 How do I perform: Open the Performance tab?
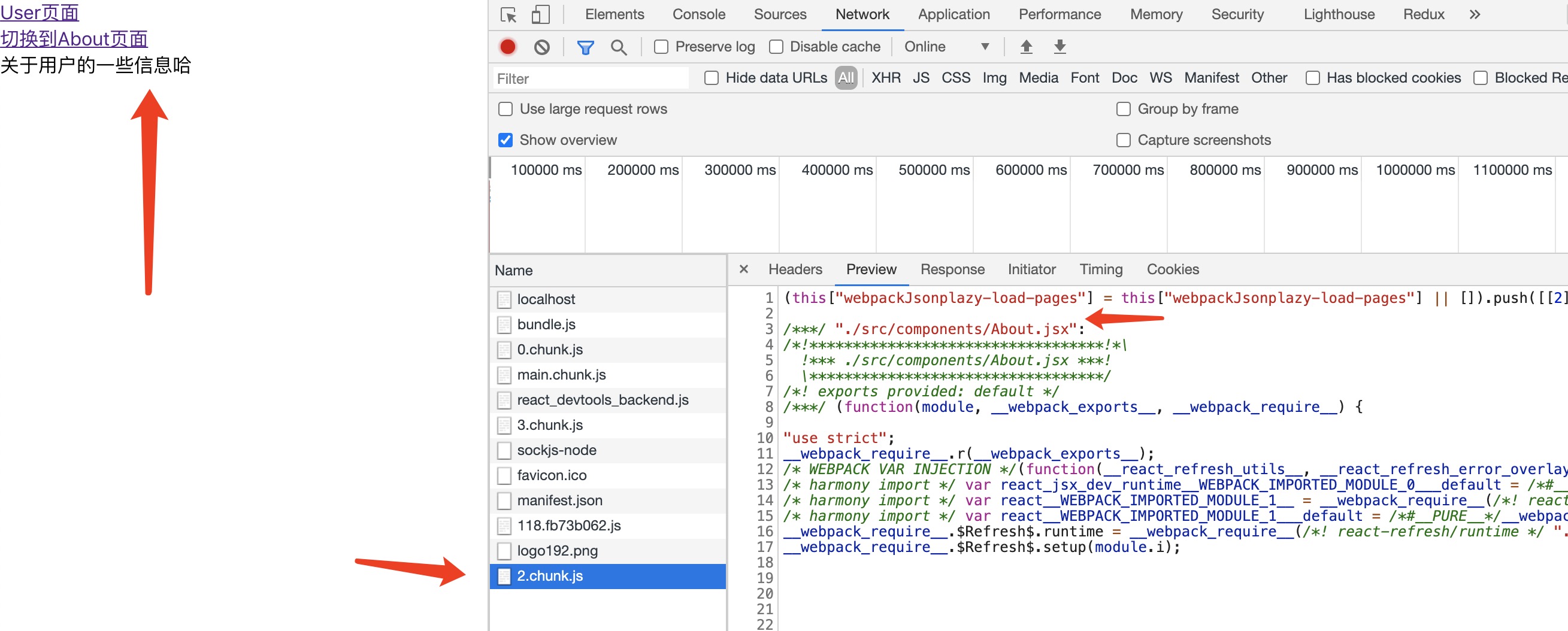click(x=1060, y=14)
